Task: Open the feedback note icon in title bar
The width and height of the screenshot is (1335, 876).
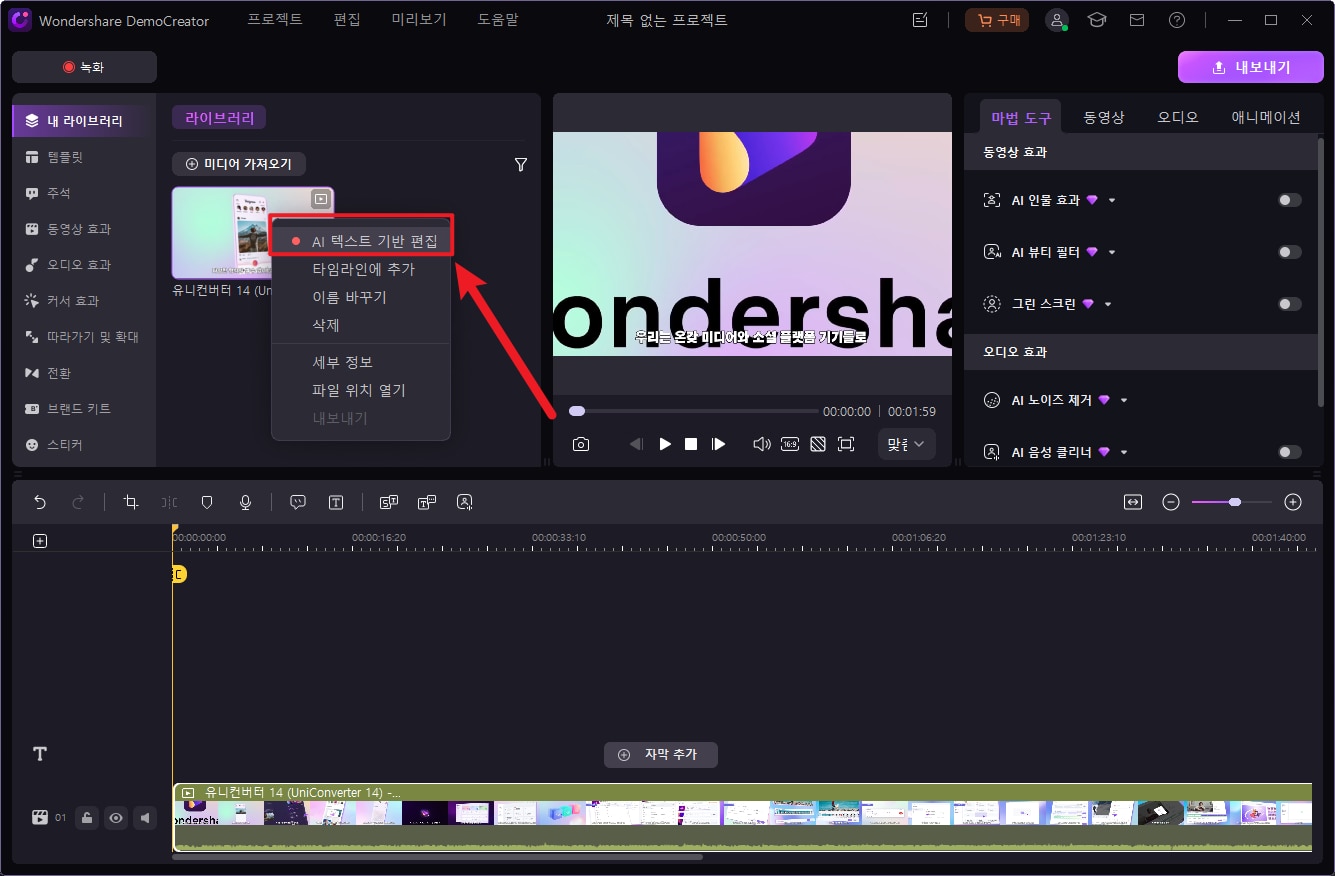Action: [921, 20]
